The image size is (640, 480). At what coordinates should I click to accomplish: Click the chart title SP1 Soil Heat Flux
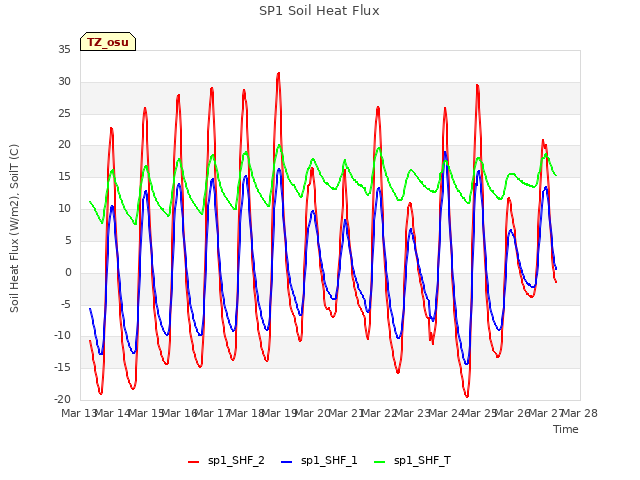click(319, 11)
